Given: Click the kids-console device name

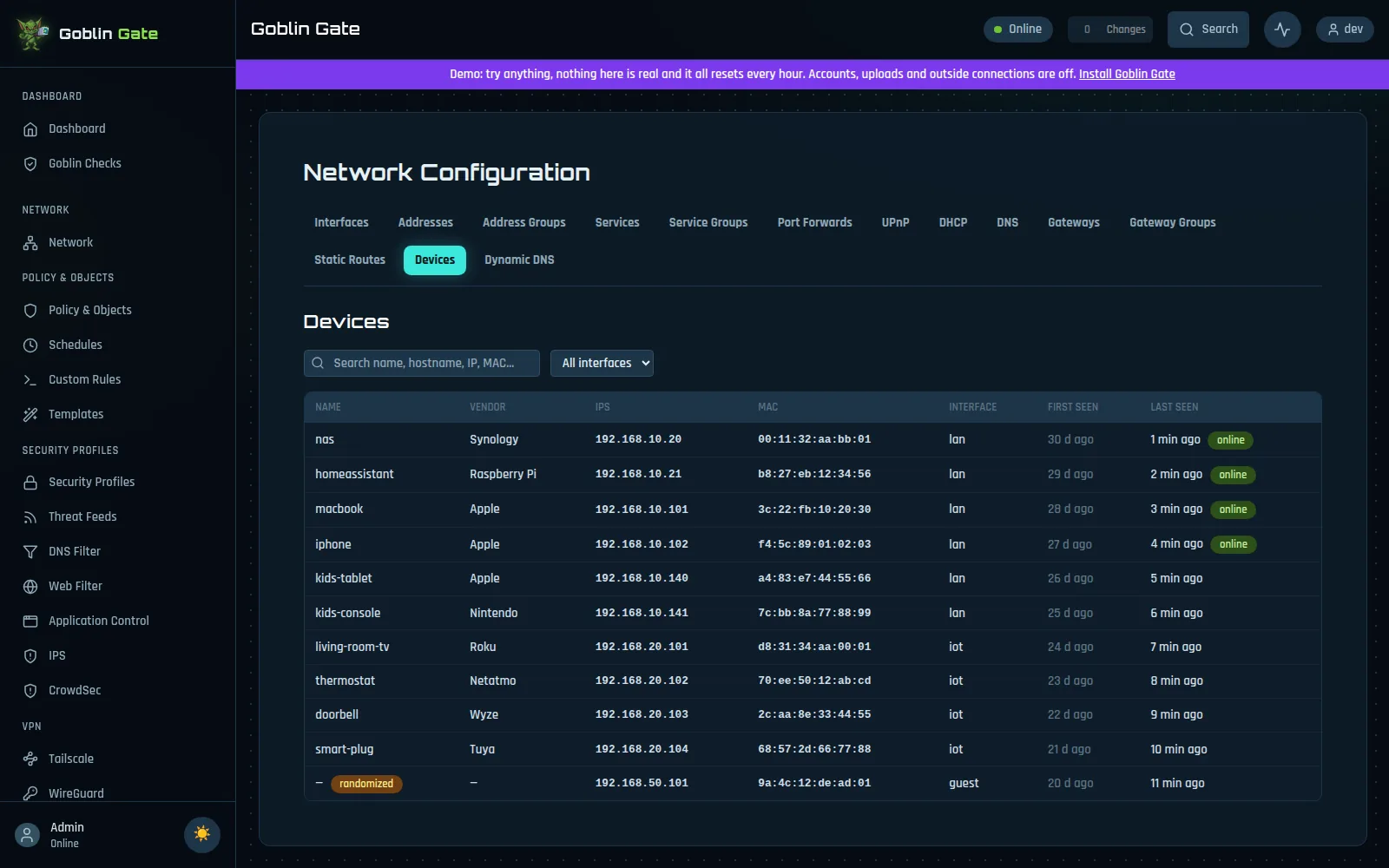Looking at the screenshot, I should click(347, 614).
